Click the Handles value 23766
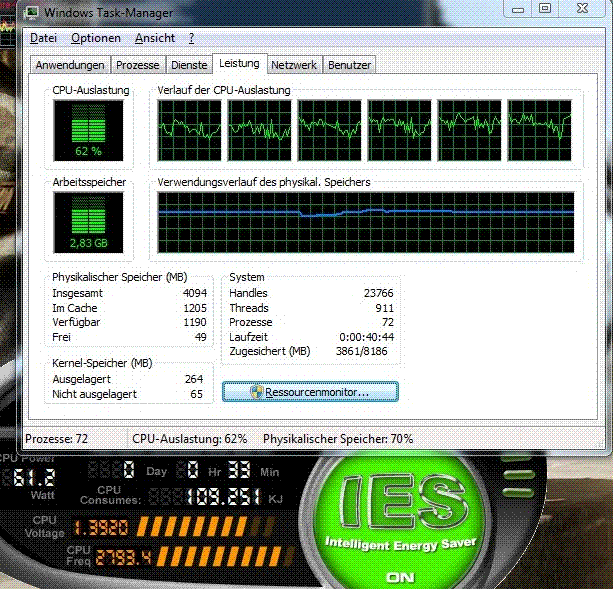Viewport: 613px width, 589px height. [x=378, y=293]
